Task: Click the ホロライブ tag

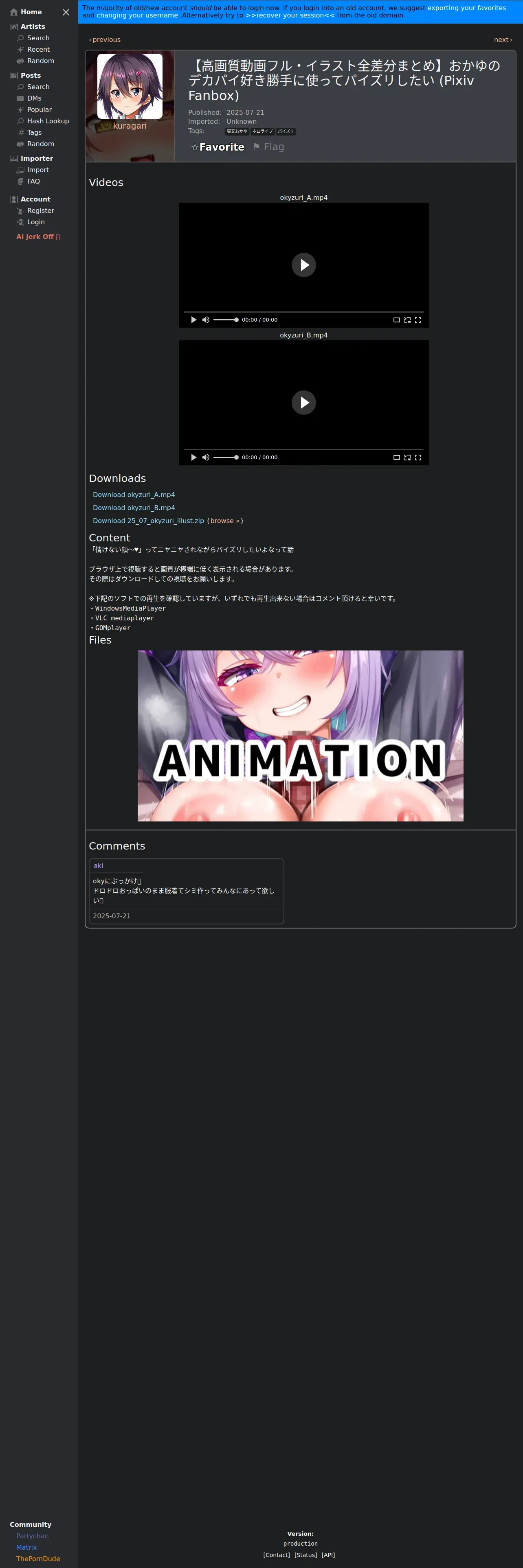Action: (x=262, y=131)
